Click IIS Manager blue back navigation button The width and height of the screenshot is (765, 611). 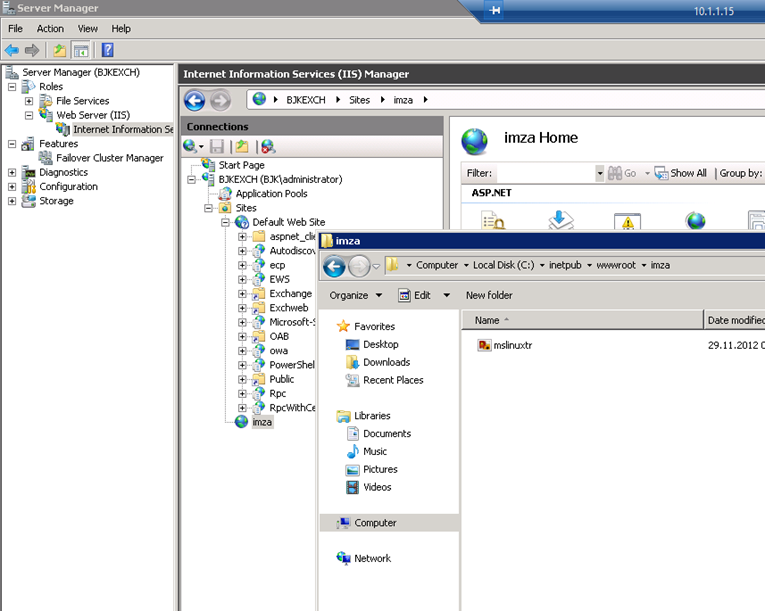[195, 101]
